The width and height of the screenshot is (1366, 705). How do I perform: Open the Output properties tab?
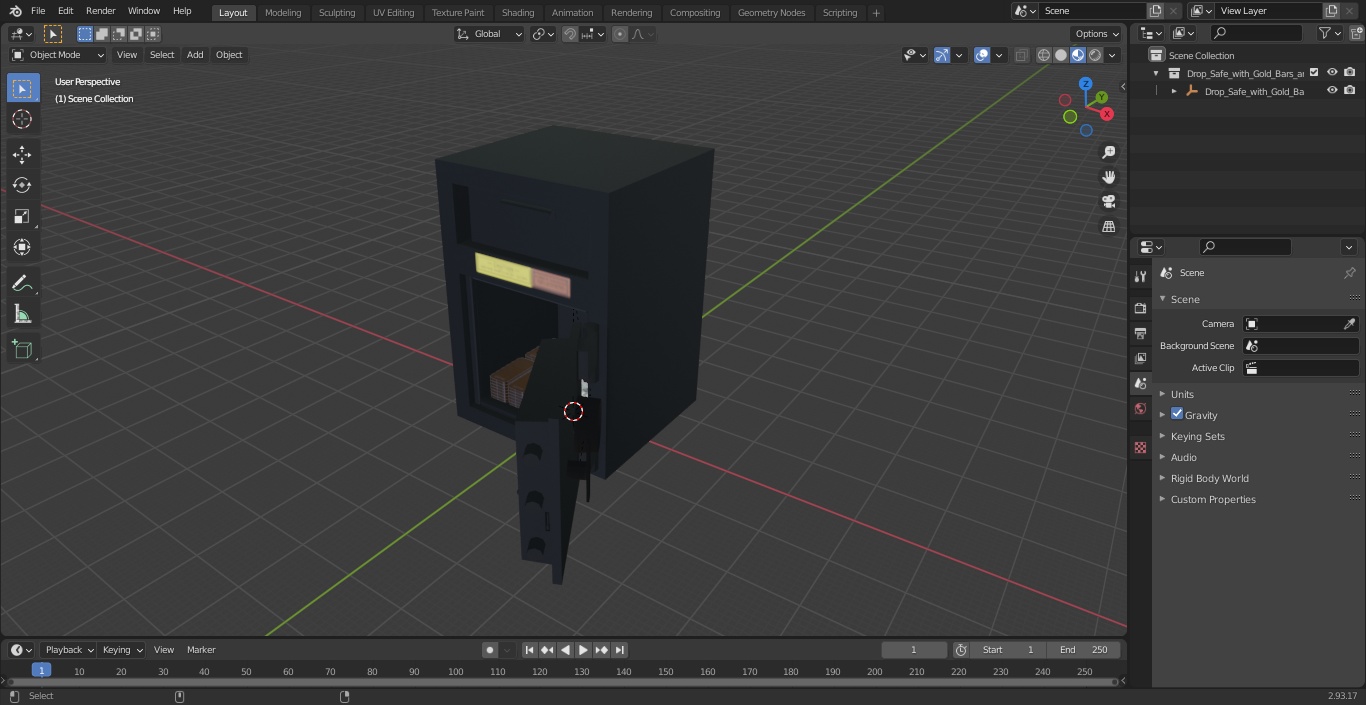(x=1140, y=333)
